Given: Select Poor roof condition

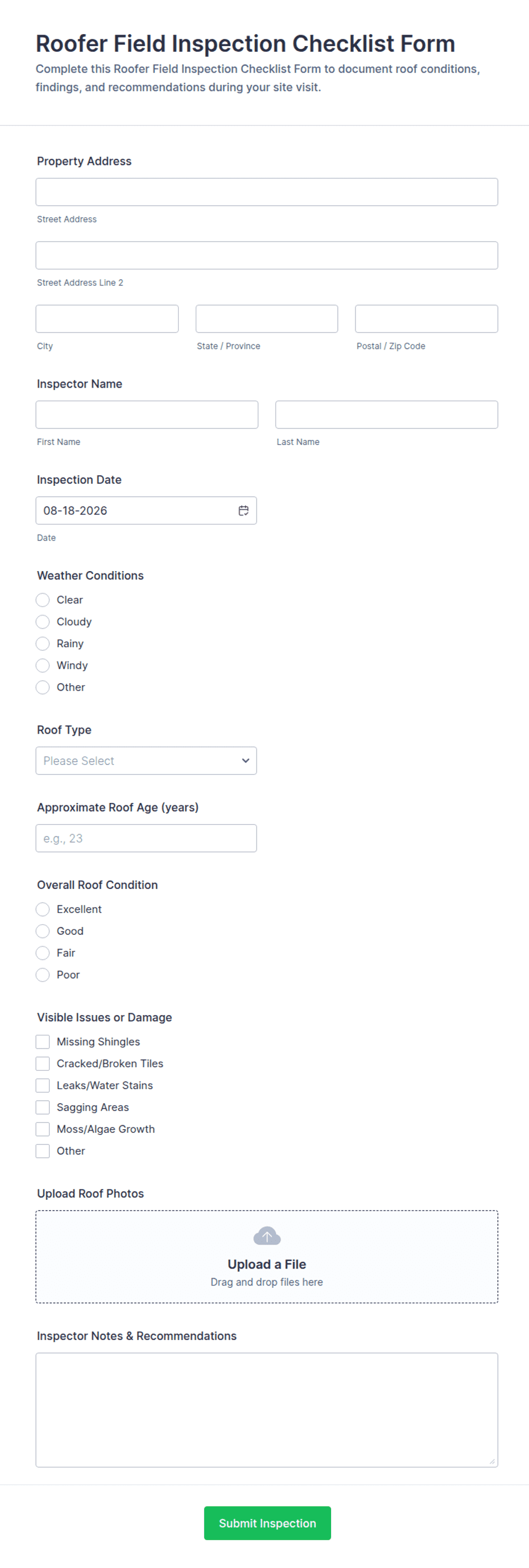Looking at the screenshot, I should pyautogui.click(x=43, y=975).
